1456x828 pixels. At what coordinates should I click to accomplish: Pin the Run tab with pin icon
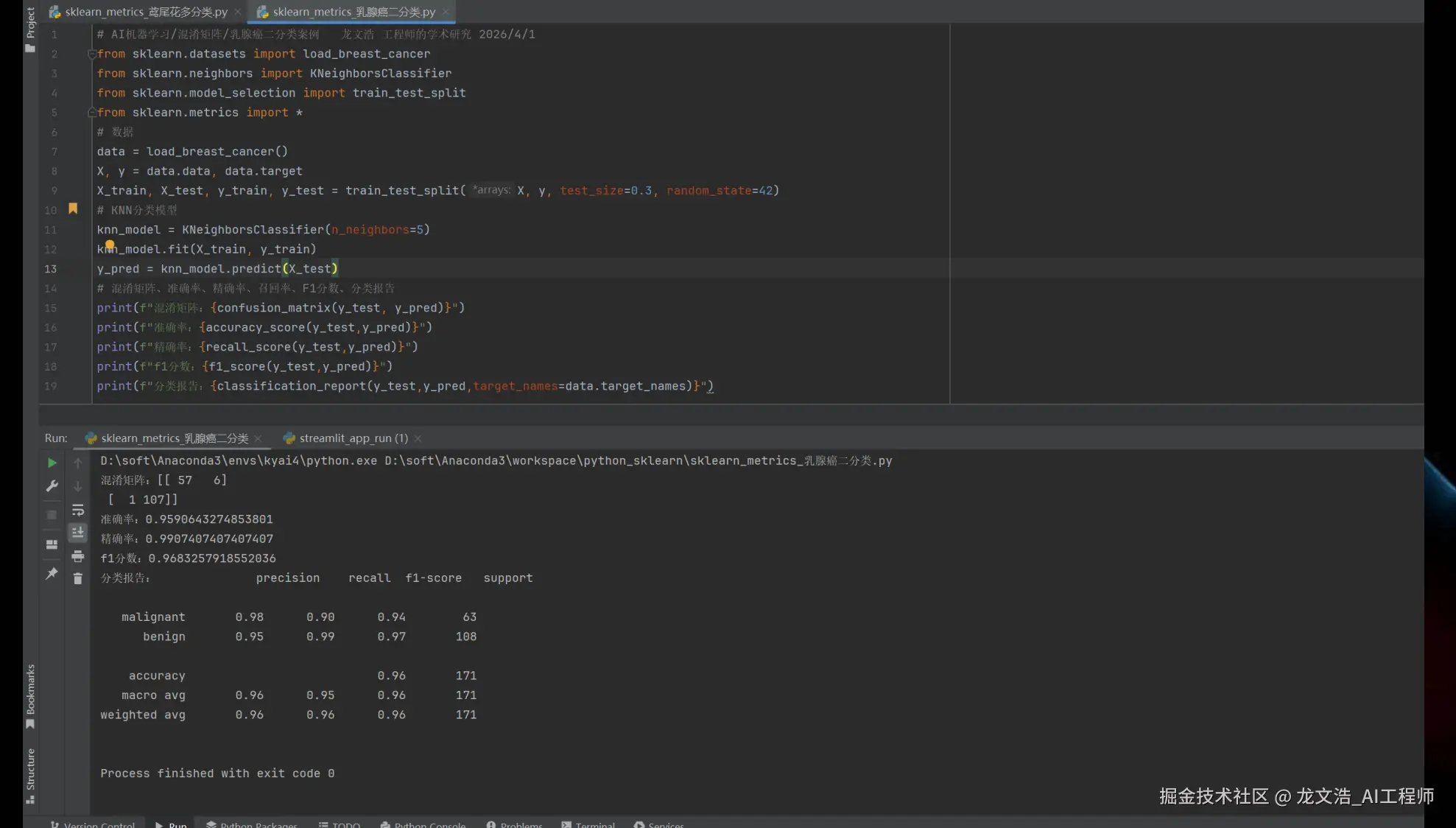[52, 573]
